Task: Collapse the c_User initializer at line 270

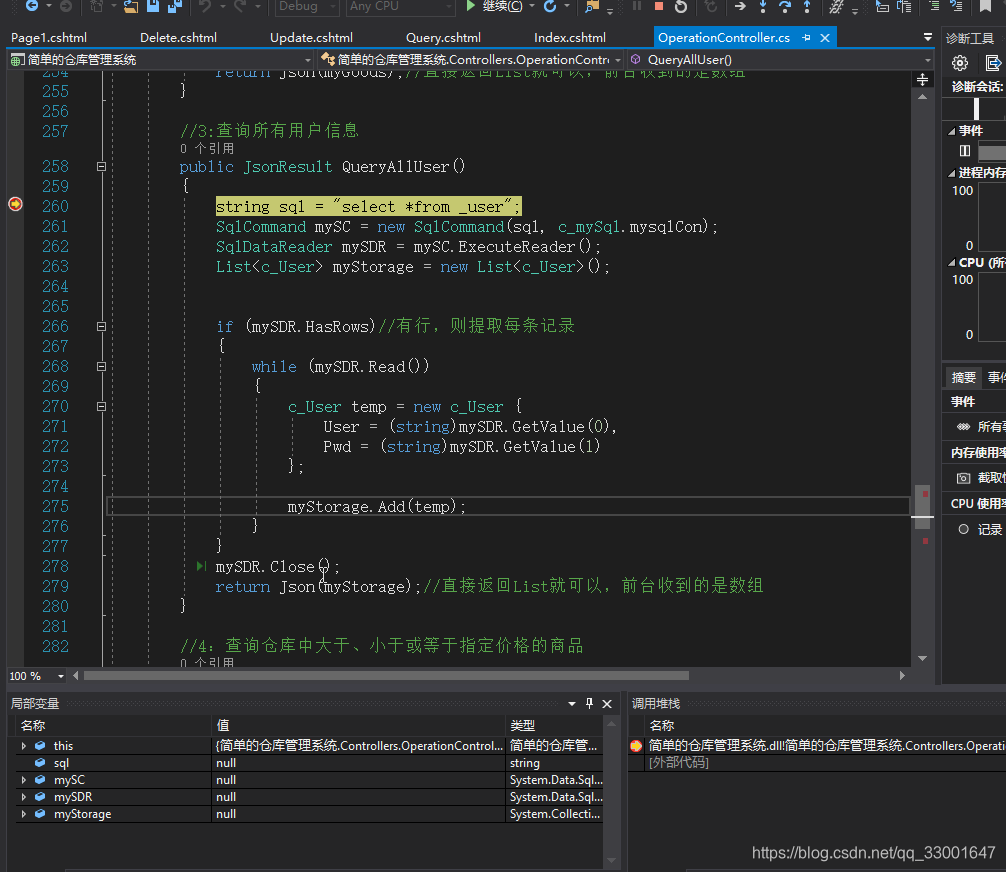Action: 101,406
